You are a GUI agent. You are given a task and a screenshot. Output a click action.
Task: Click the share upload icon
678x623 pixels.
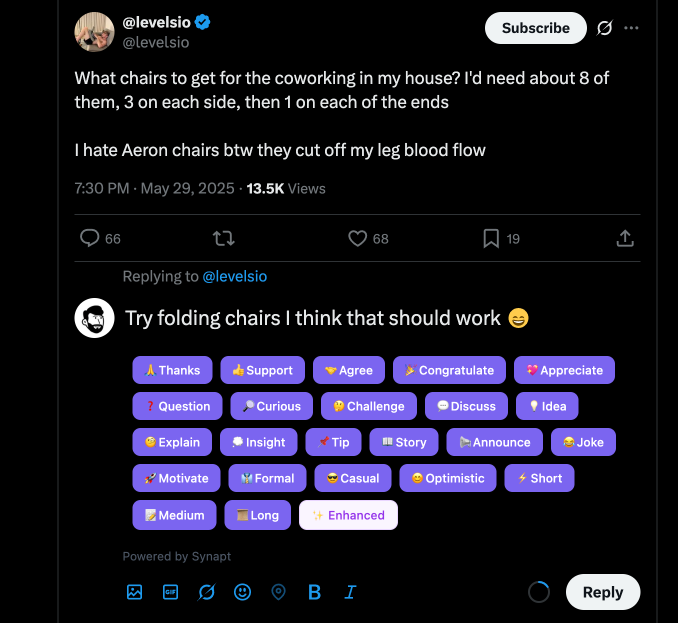[x=625, y=238]
